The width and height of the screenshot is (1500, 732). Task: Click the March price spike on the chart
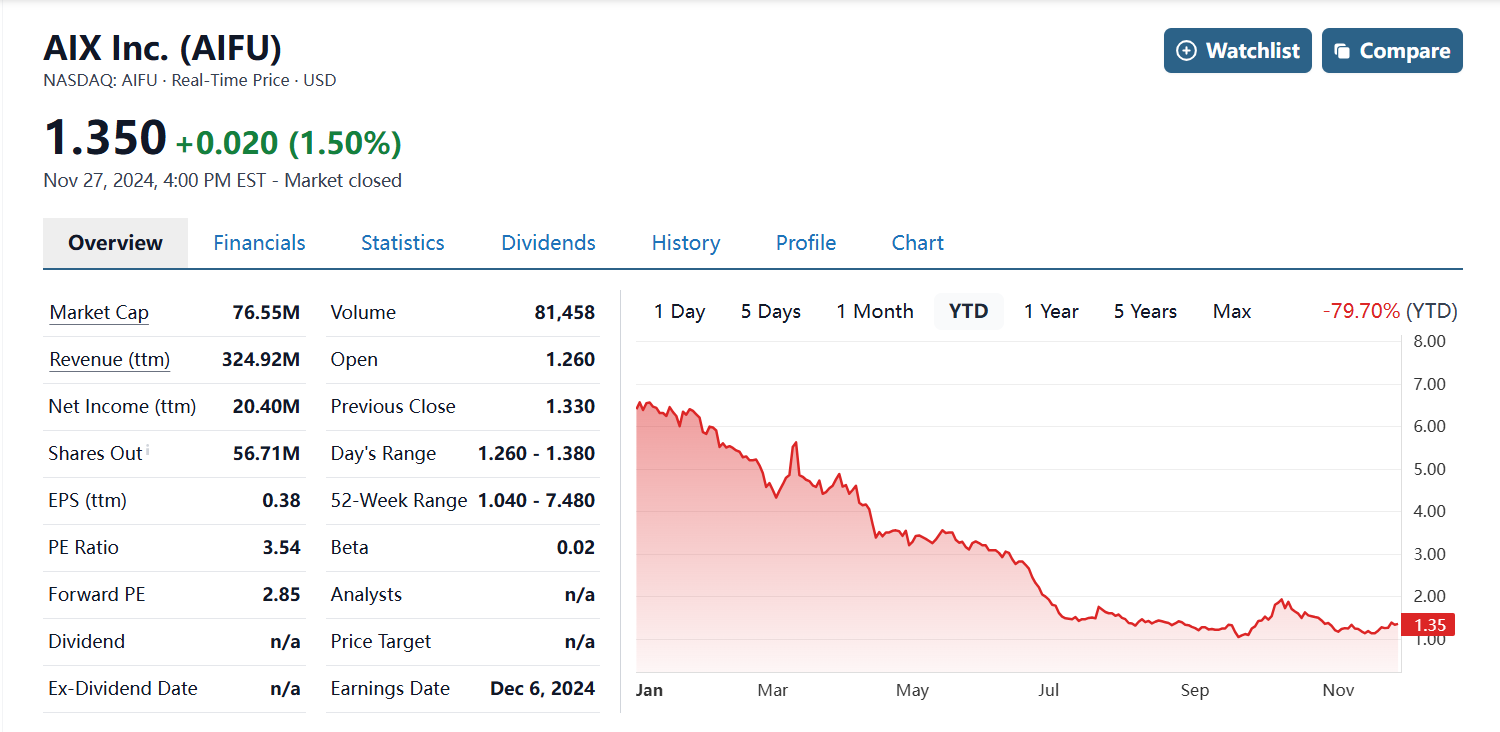(795, 443)
